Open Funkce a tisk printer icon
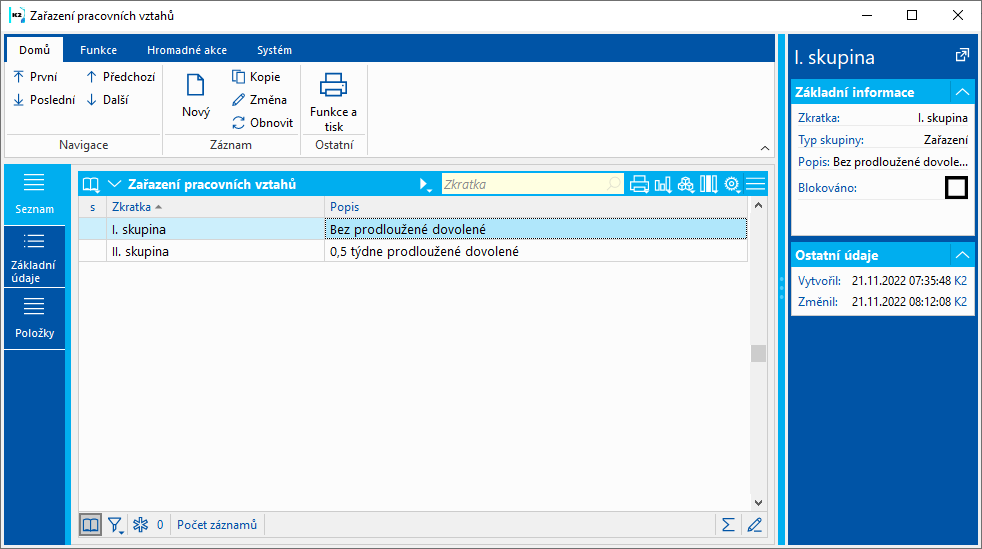 coord(333,87)
